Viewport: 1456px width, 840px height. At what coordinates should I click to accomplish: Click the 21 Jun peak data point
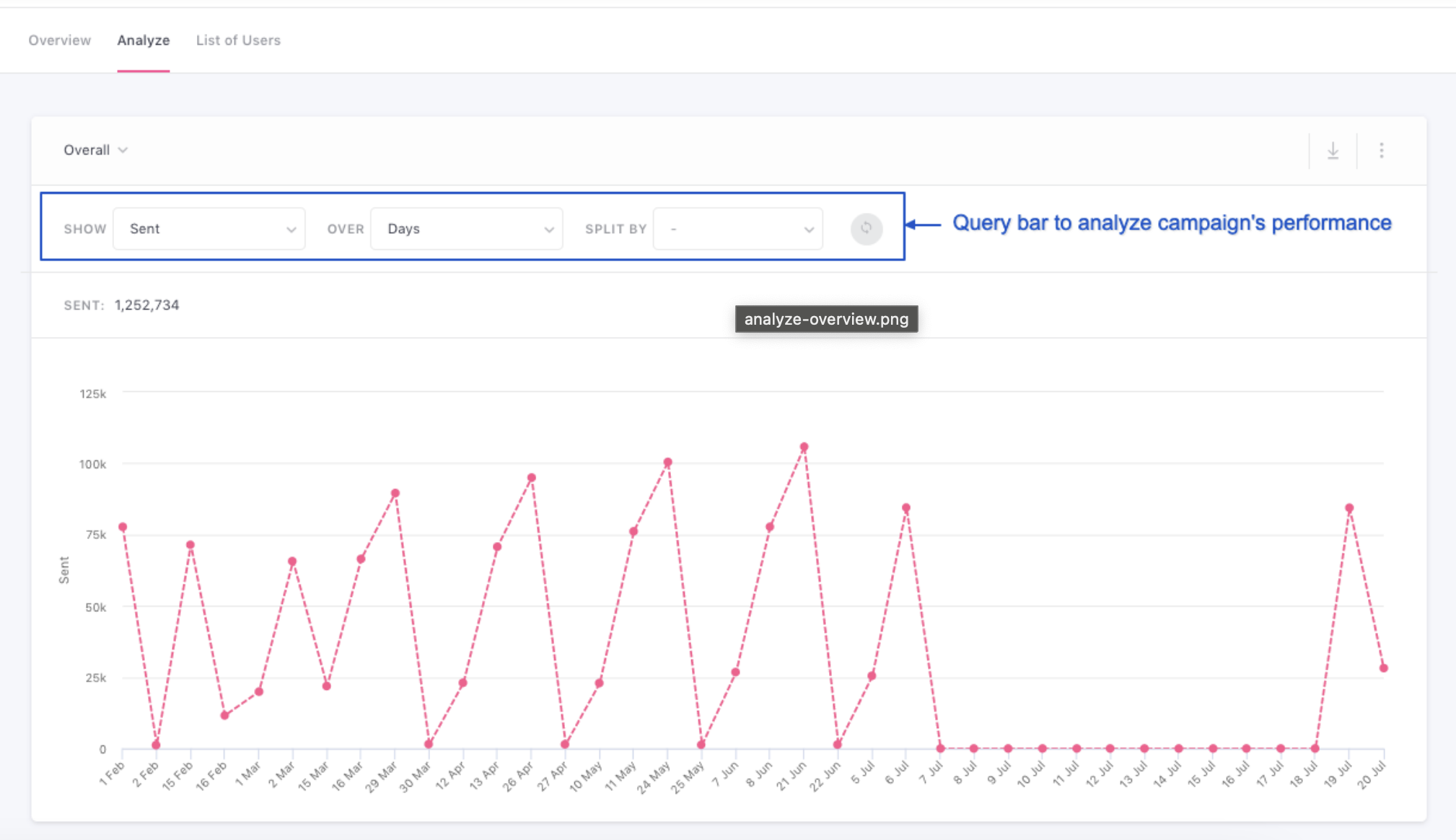pos(804,447)
